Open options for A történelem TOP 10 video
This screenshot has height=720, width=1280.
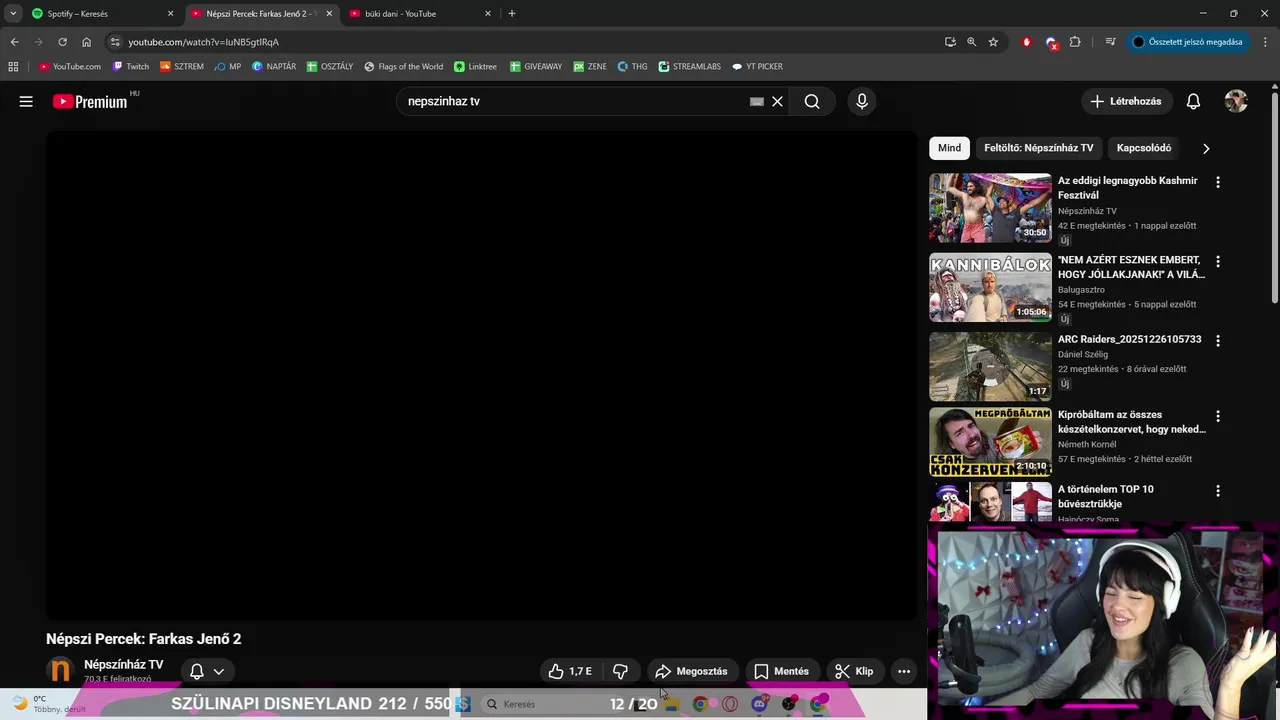coord(1217,491)
